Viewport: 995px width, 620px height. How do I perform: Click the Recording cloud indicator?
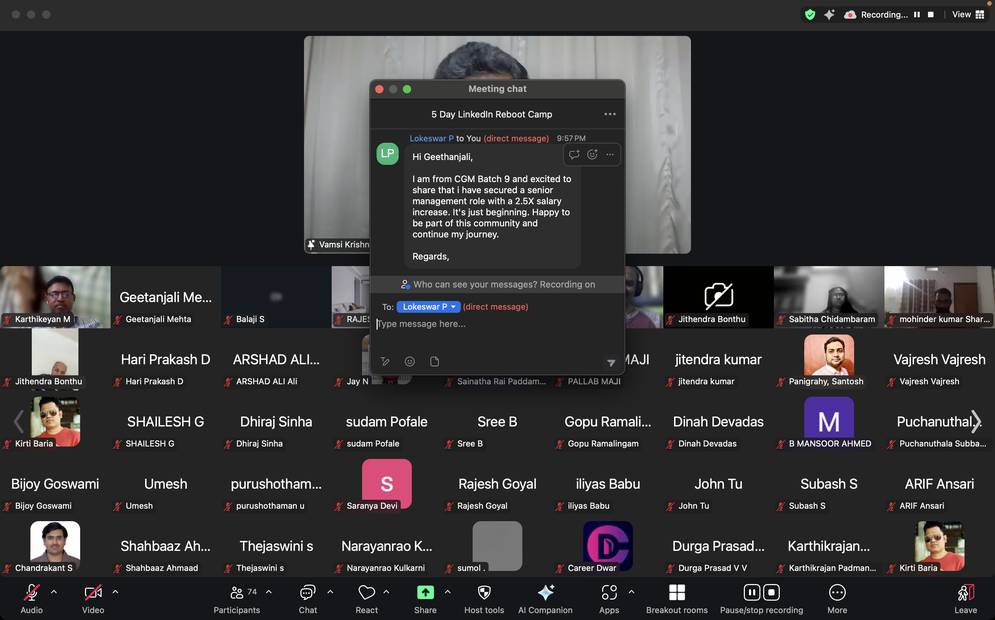[876, 14]
